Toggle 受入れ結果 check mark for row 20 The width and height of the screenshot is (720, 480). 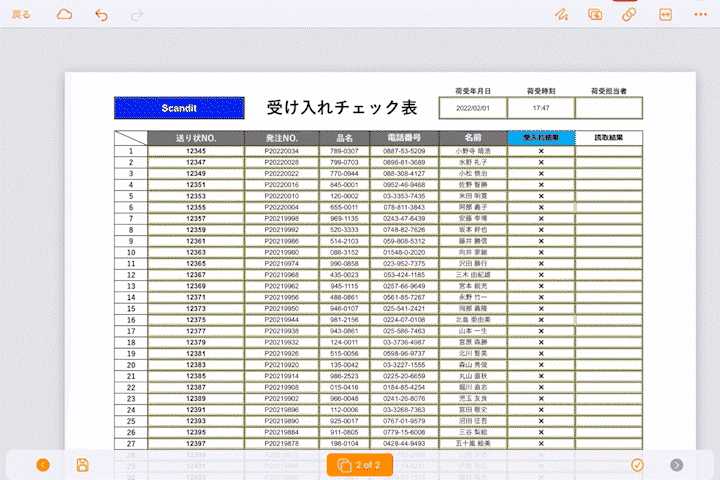(x=541, y=365)
